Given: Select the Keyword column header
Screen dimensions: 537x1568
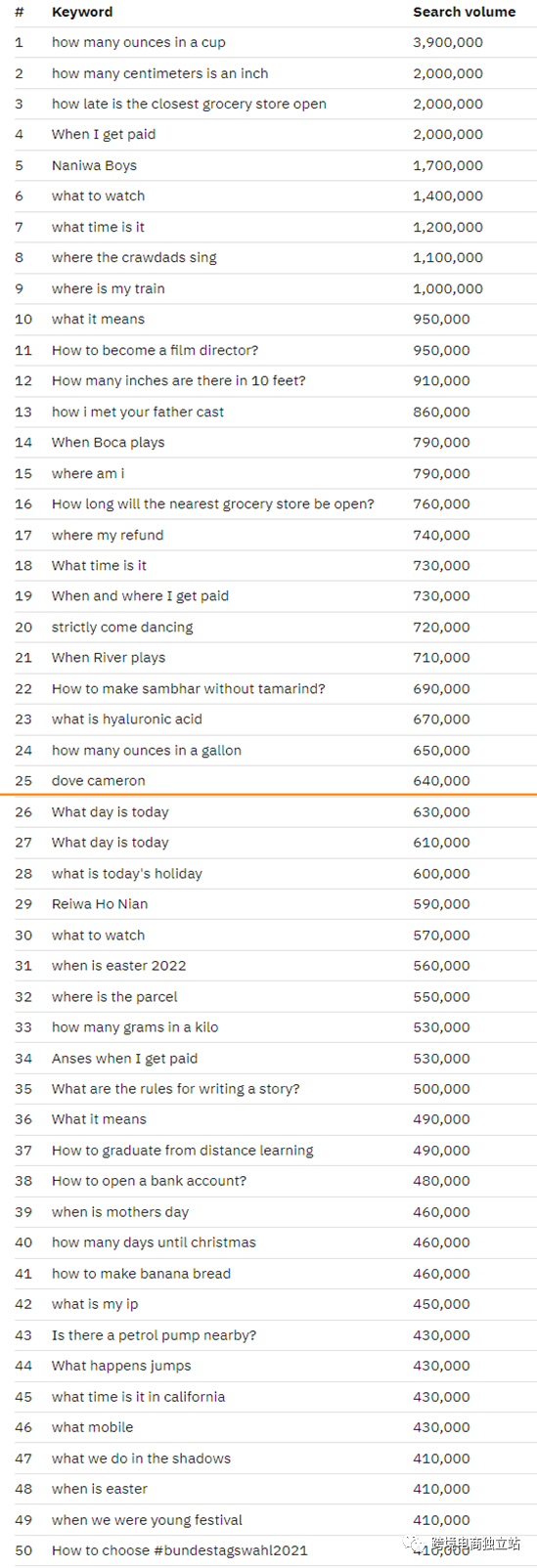Looking at the screenshot, I should coord(82,12).
